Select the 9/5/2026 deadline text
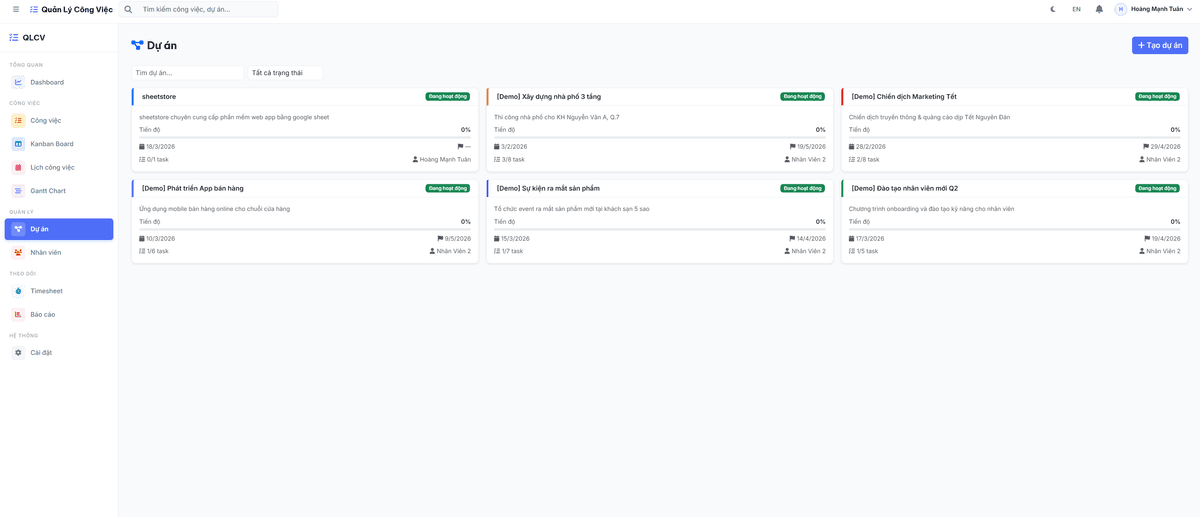Viewport: 1200px width, 517px height. (x=458, y=238)
